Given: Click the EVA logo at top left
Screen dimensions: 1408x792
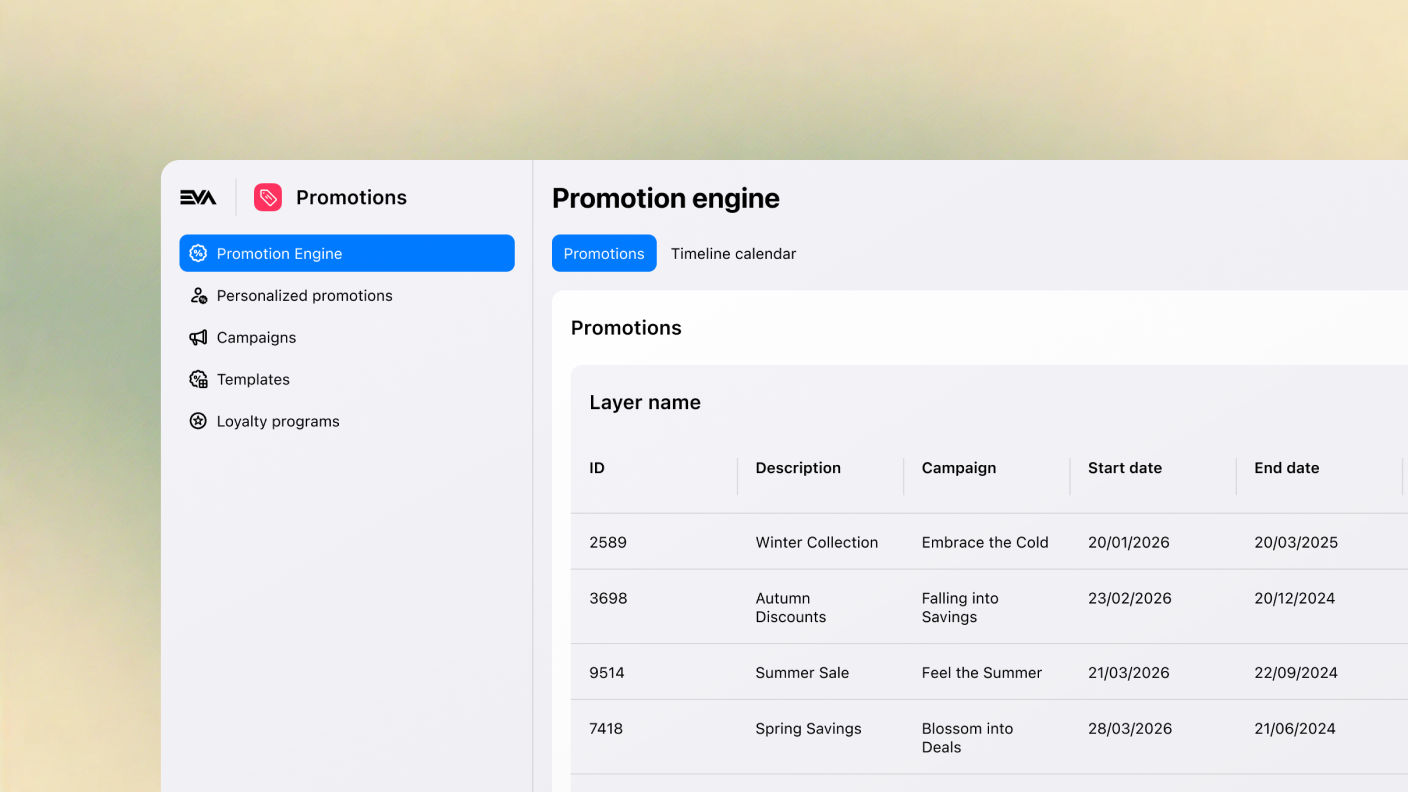Looking at the screenshot, I should click(198, 197).
